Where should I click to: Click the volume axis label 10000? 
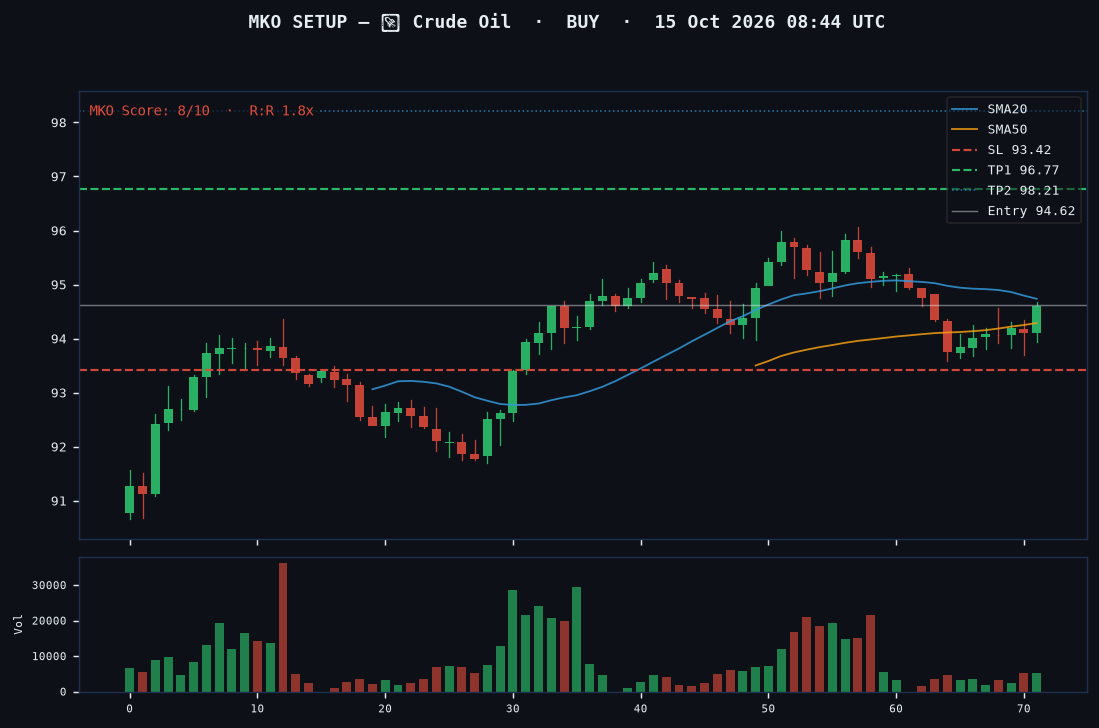pyautogui.click(x=49, y=657)
